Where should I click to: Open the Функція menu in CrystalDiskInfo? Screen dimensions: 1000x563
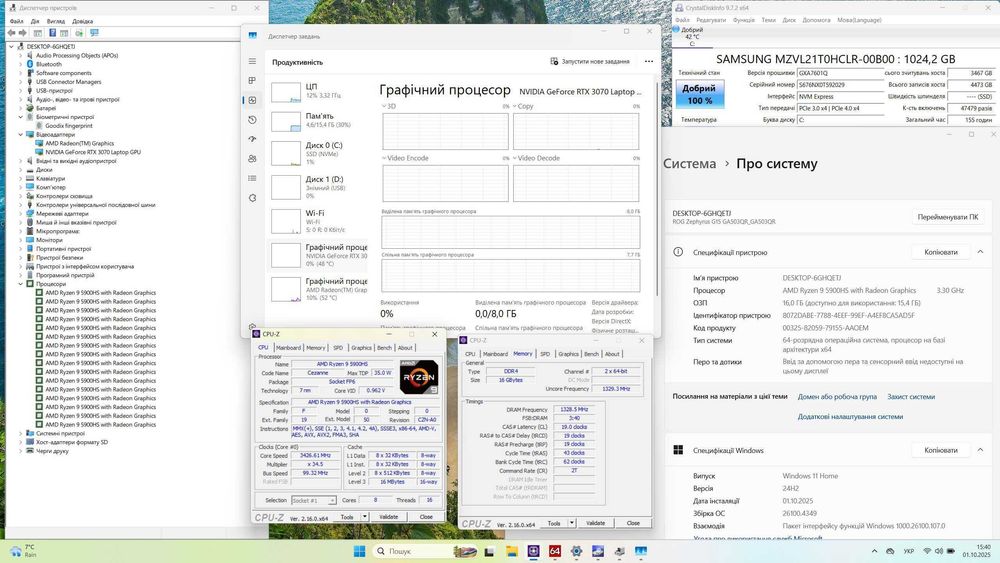pyautogui.click(x=744, y=20)
